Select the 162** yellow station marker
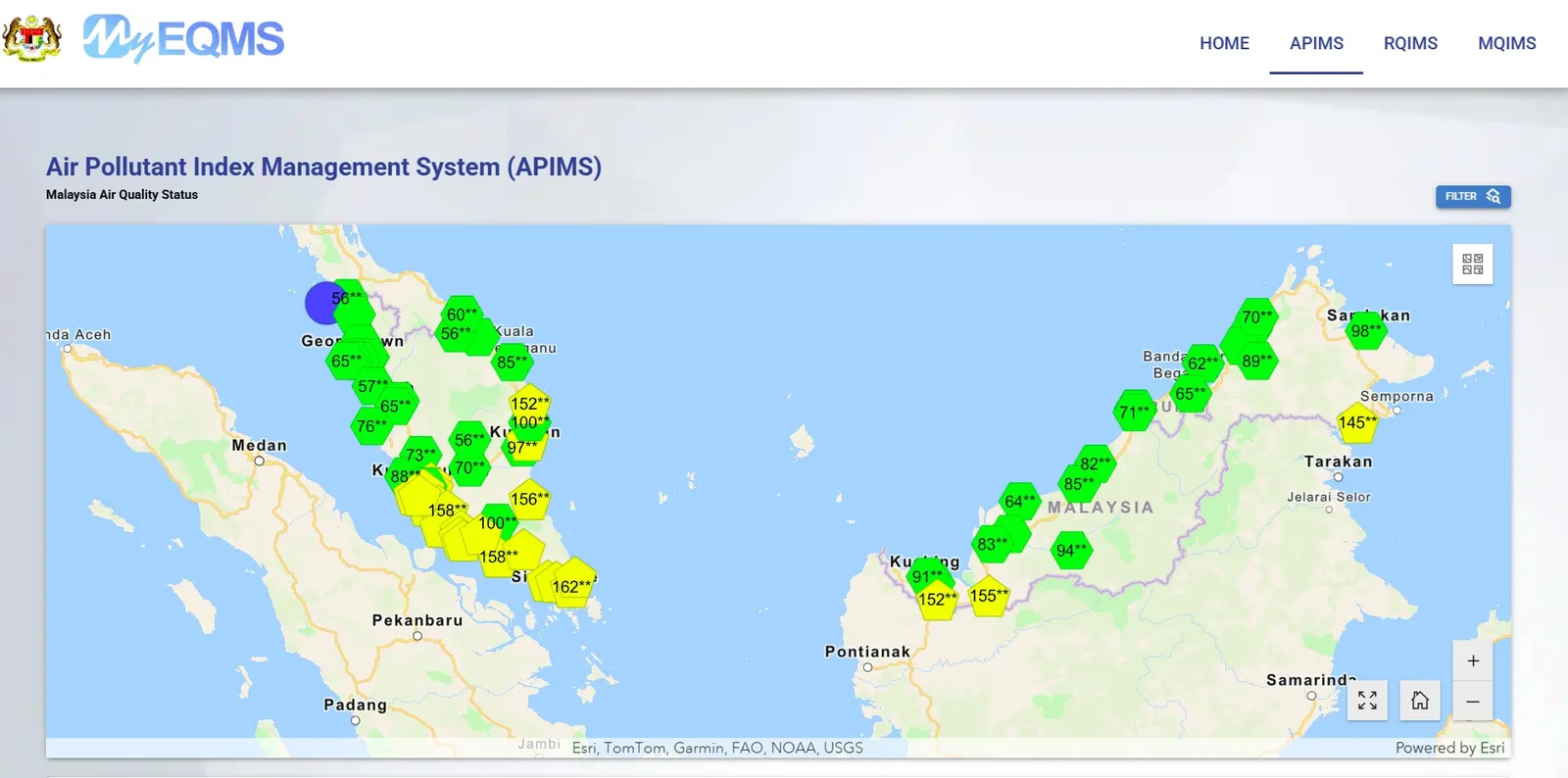Screen dimensions: 1568x778 point(572,585)
